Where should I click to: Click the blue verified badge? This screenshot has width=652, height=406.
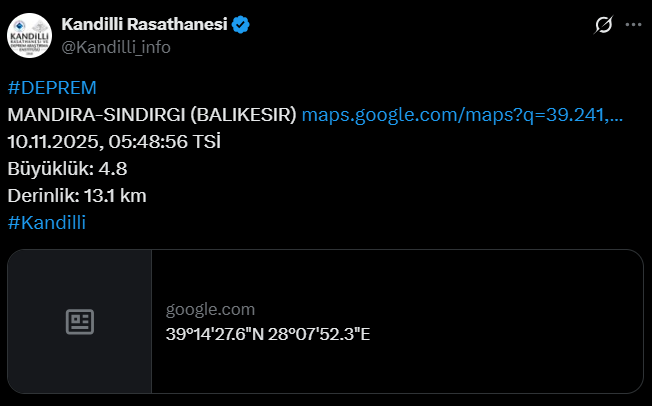point(241,25)
